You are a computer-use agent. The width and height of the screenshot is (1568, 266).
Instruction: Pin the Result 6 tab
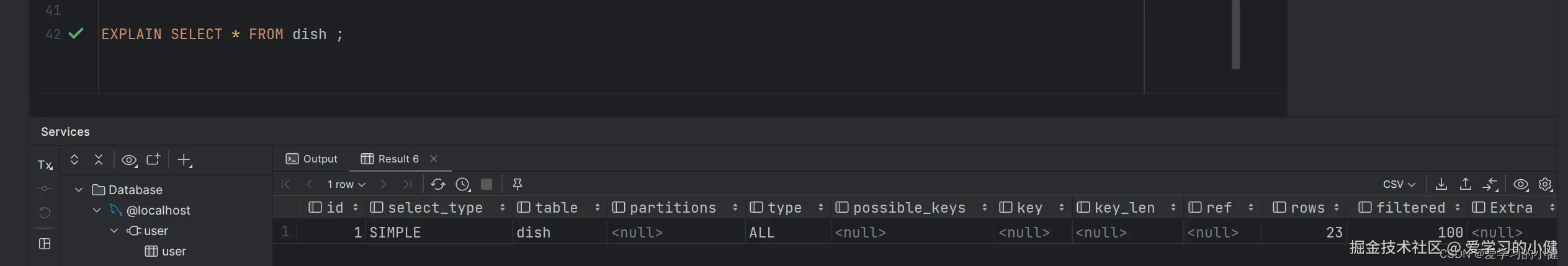coord(517,184)
